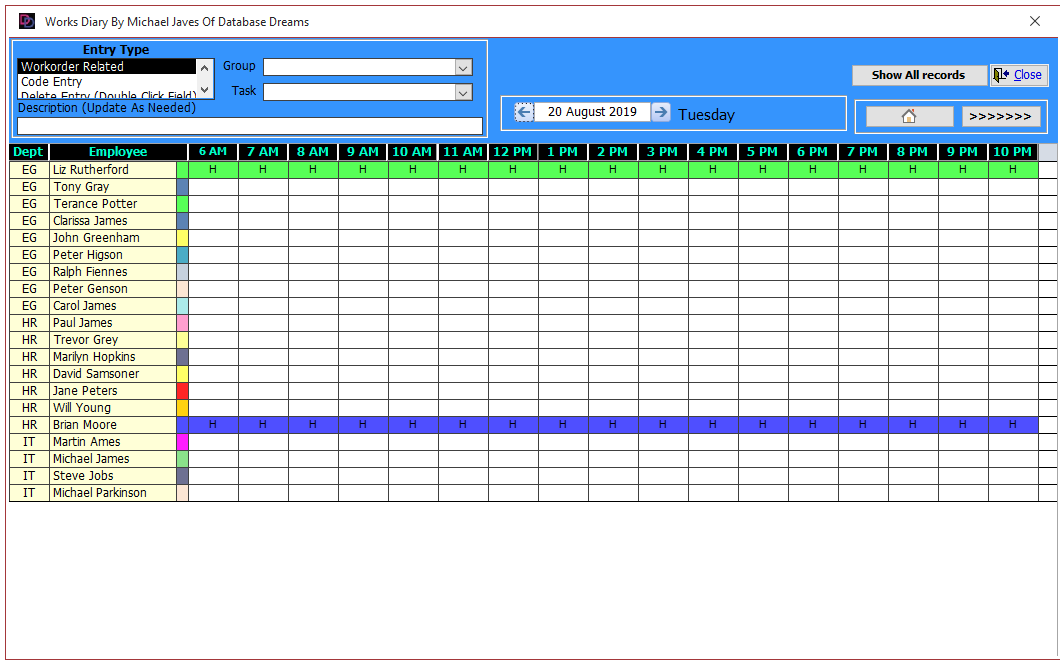The image size is (1060, 660).
Task: Click the home icon button
Action: 909,116
